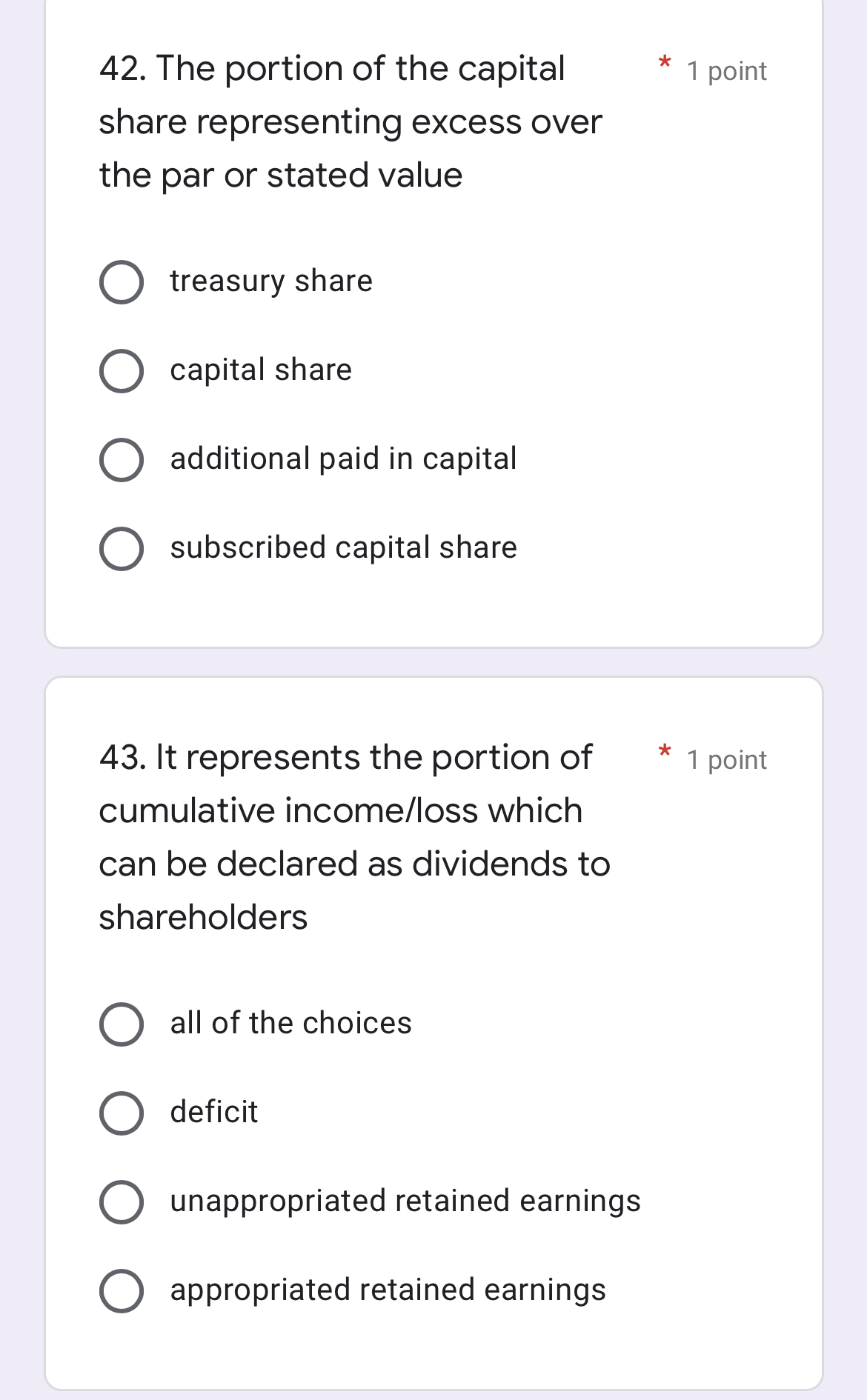Click the 1 point label on question 42
867x1400 pixels.
click(726, 71)
